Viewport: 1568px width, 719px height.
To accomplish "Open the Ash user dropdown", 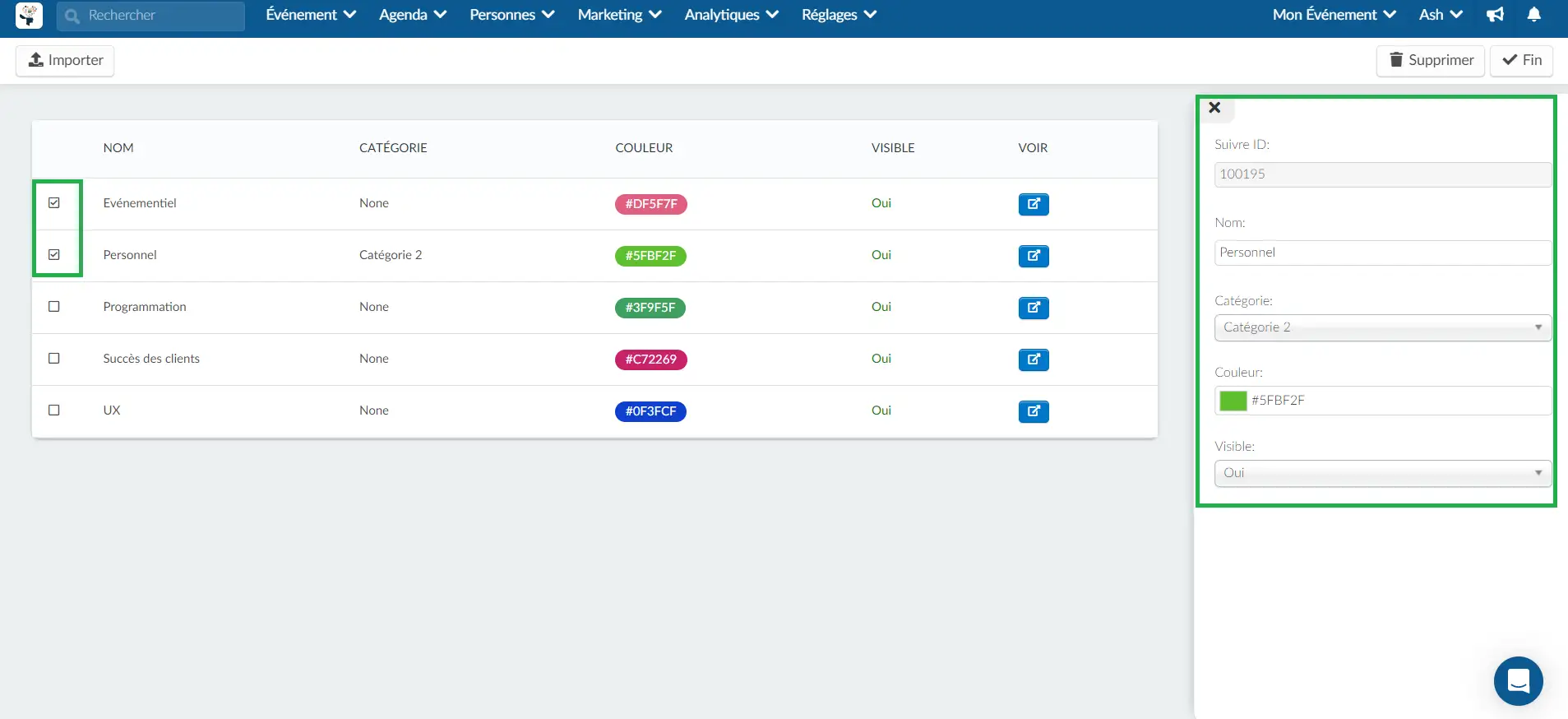I will point(1441,15).
